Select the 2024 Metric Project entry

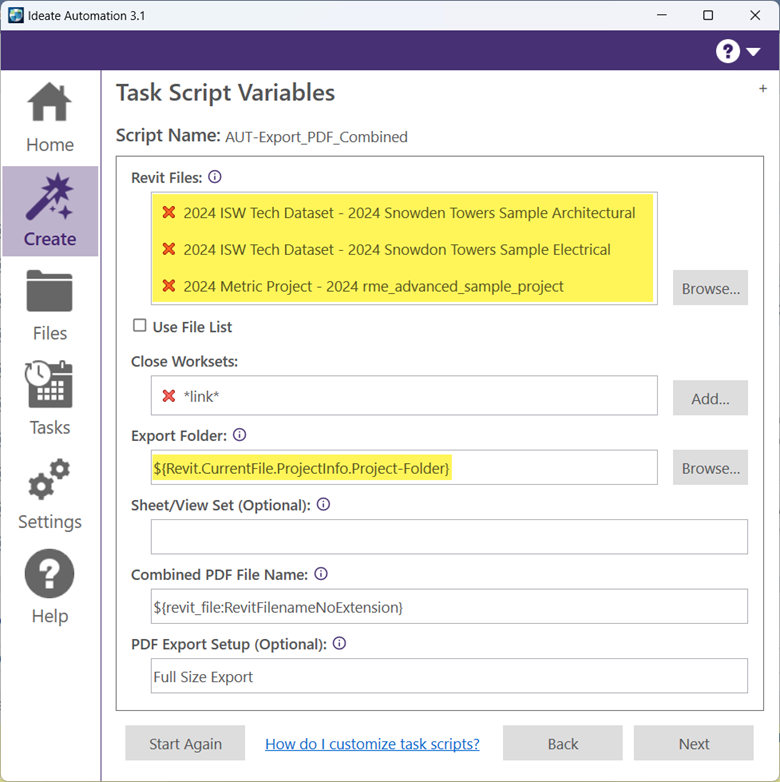pyautogui.click(x=373, y=286)
